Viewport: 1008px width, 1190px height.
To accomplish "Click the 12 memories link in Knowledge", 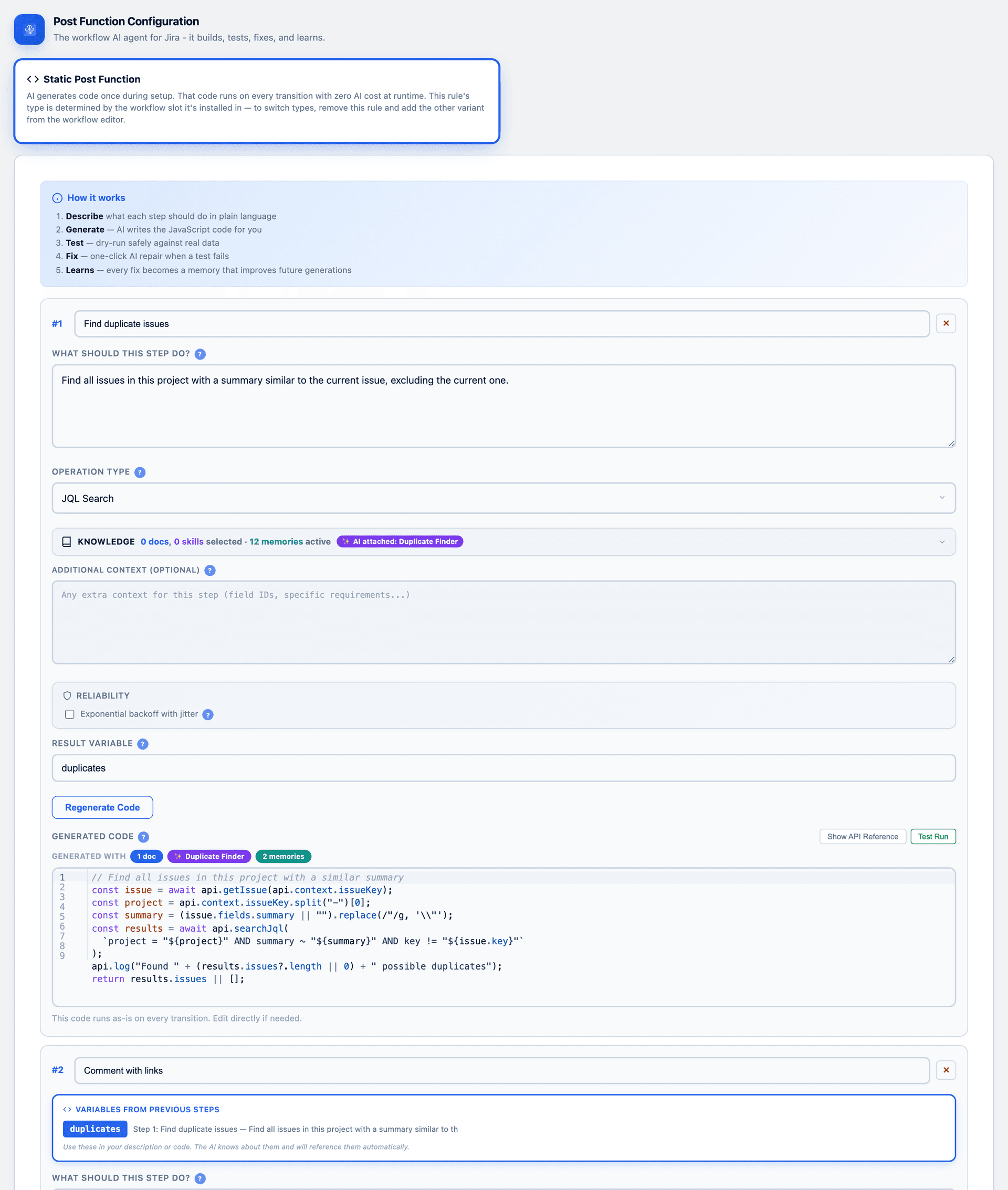I will (276, 542).
